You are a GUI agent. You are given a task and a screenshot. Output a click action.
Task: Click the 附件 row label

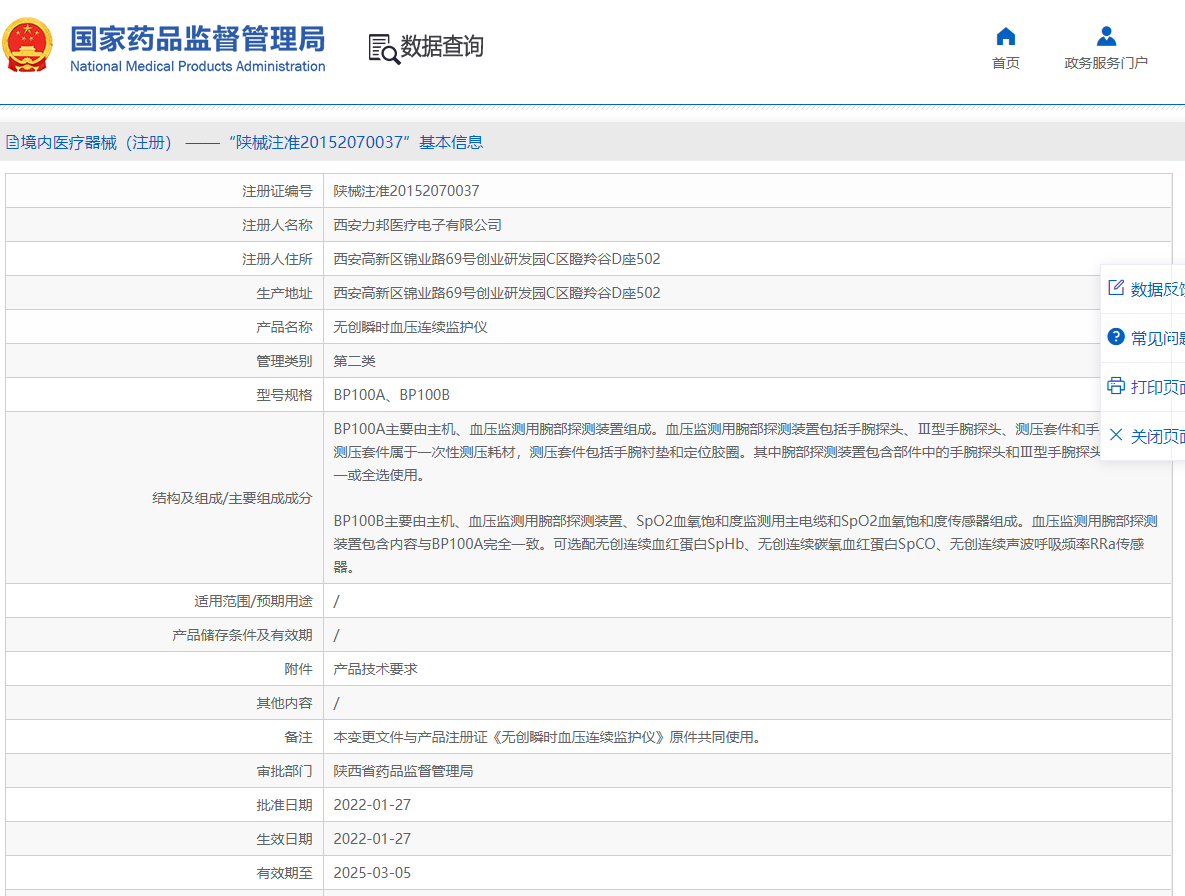[299, 669]
